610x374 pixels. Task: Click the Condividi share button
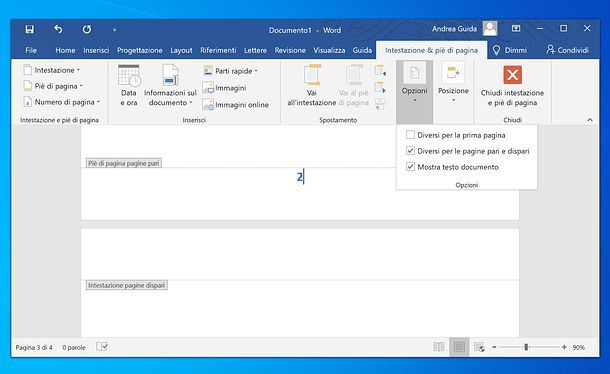point(568,50)
